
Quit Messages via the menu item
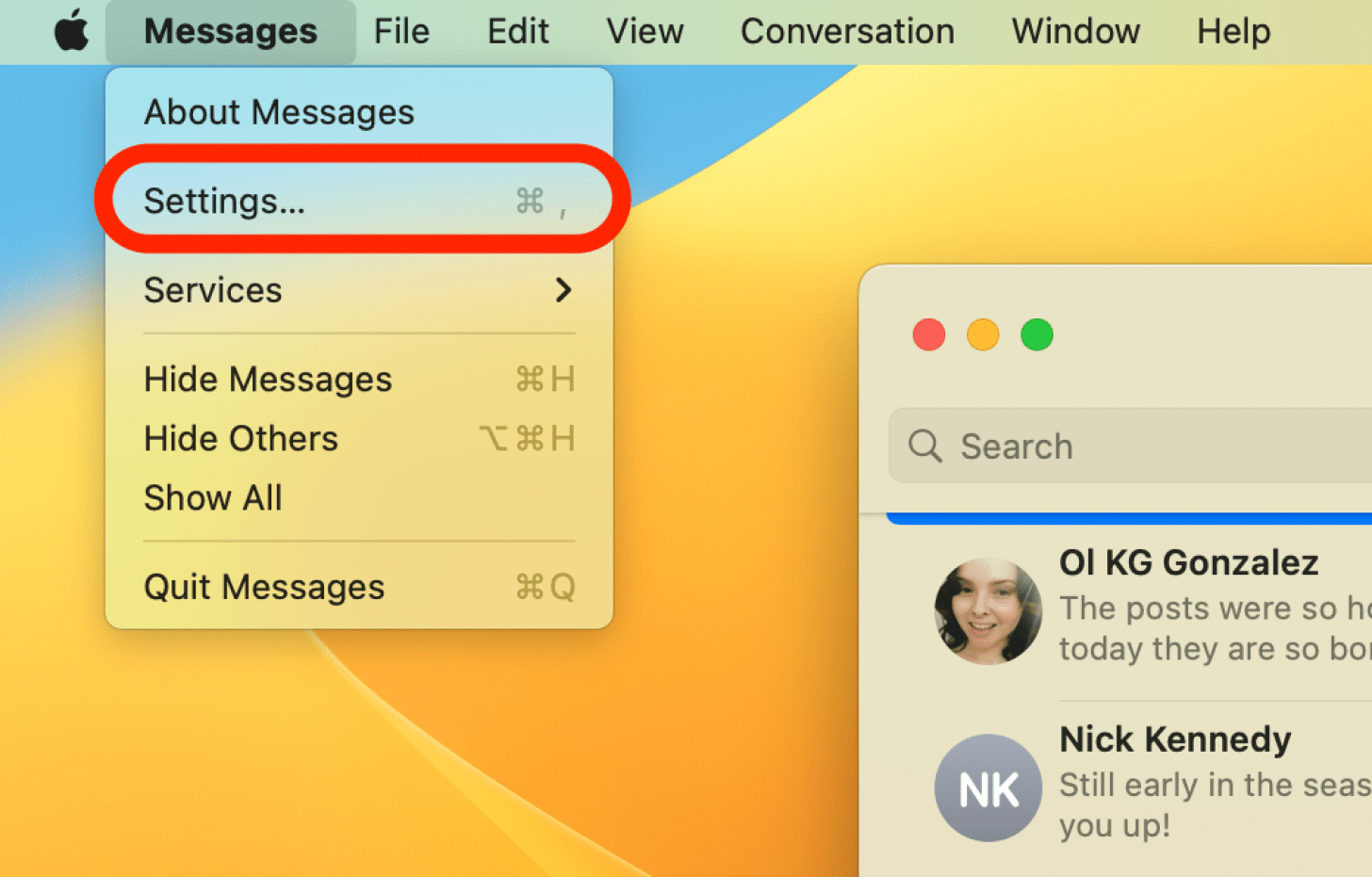click(264, 587)
